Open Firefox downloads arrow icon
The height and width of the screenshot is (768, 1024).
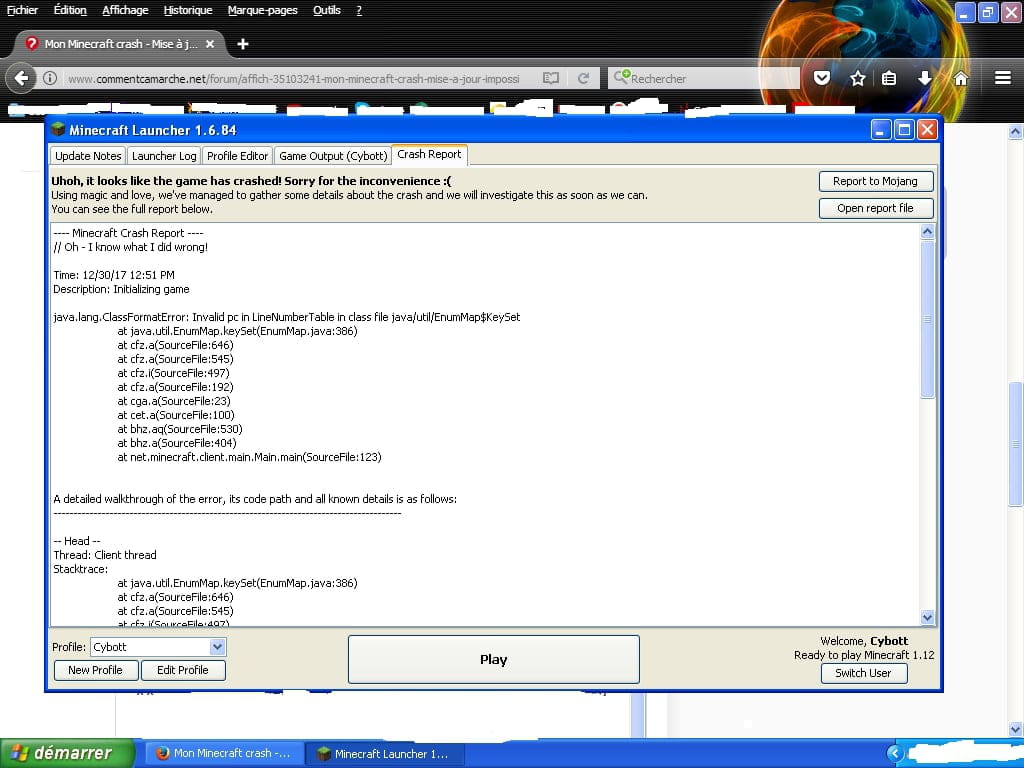pyautogui.click(x=924, y=78)
